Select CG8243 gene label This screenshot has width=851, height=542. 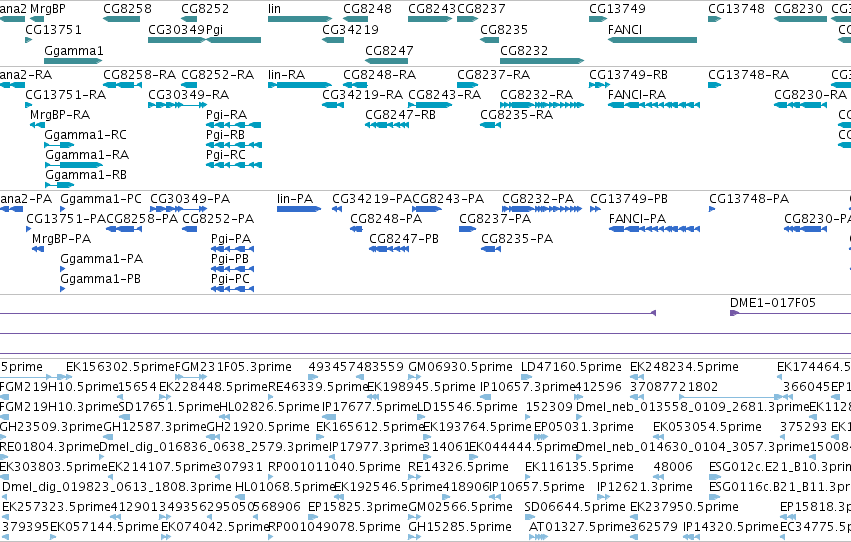432,9
